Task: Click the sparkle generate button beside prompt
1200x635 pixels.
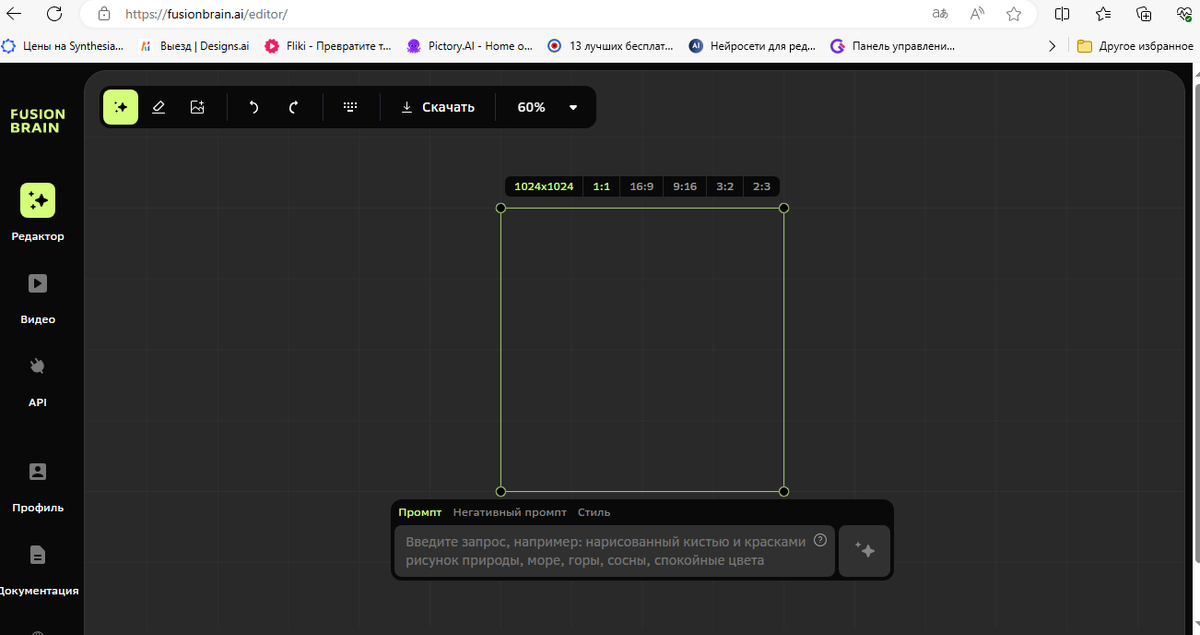Action: coord(865,551)
